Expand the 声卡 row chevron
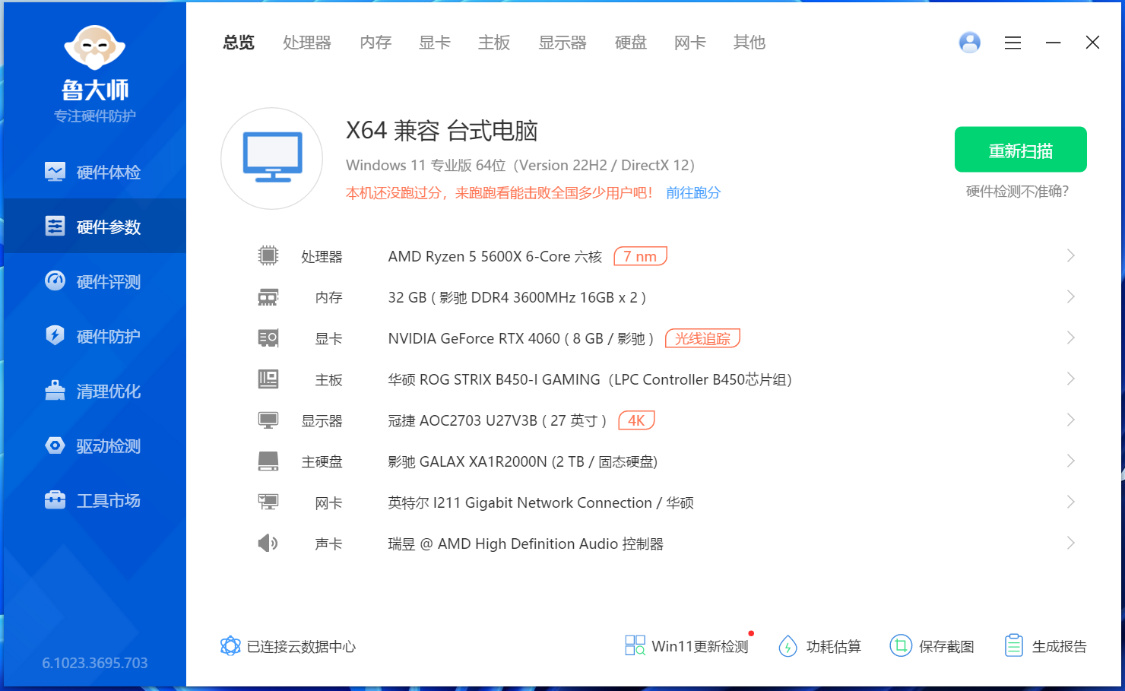 (x=1070, y=542)
